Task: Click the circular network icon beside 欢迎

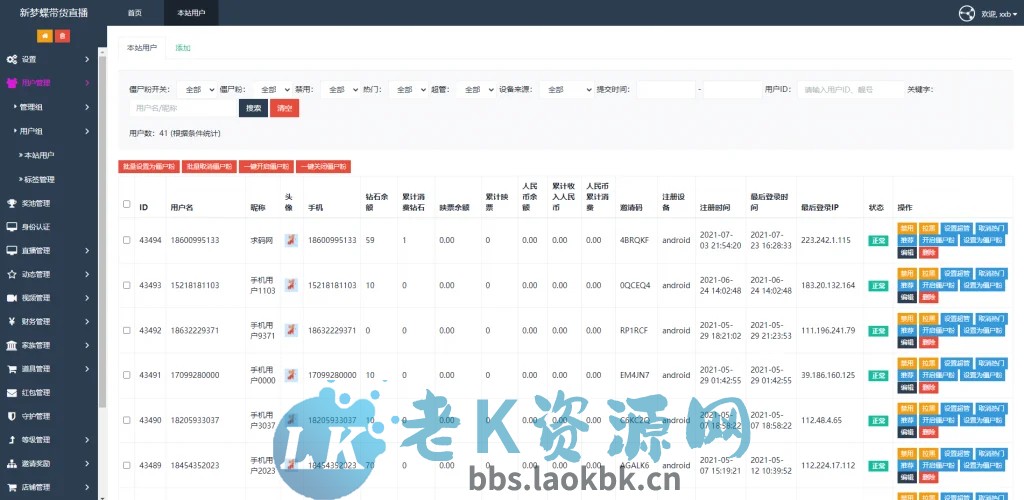Action: [x=967, y=13]
